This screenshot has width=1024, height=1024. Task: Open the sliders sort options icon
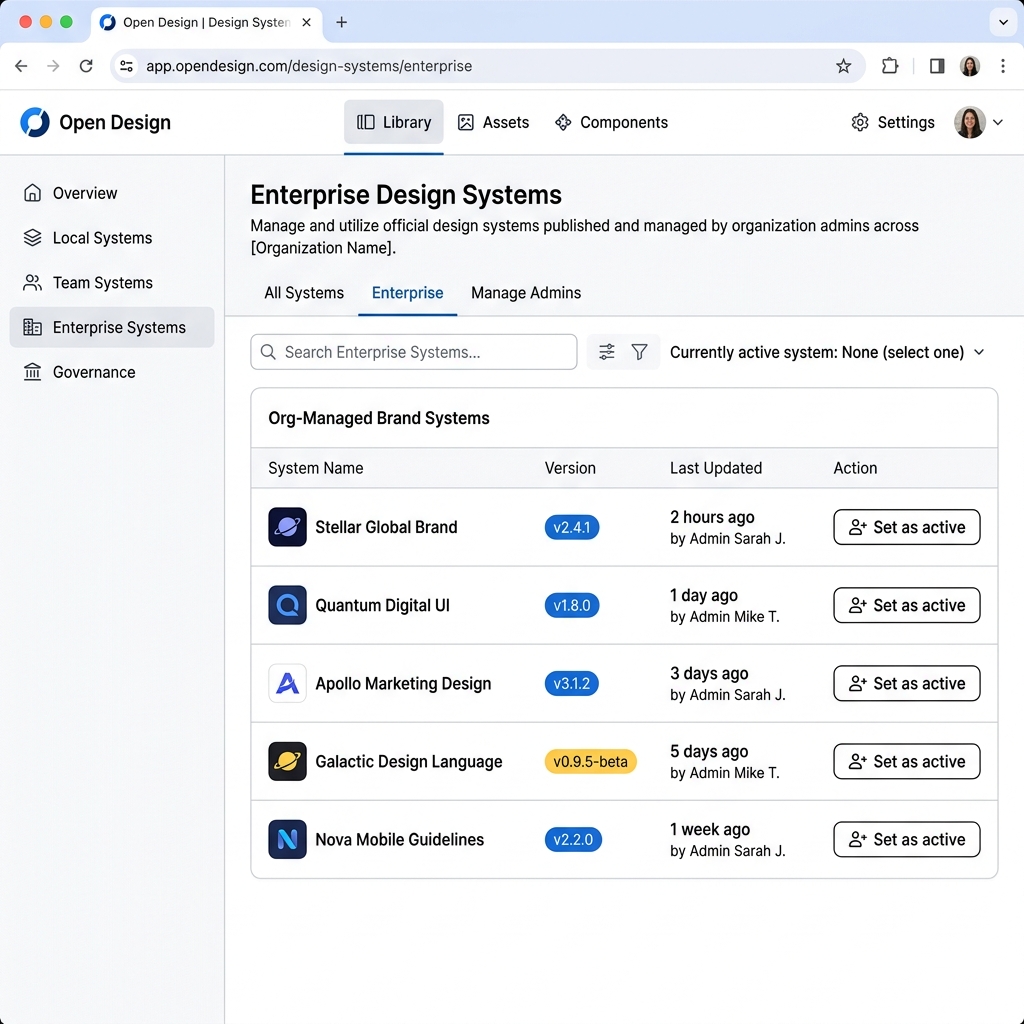(x=607, y=352)
